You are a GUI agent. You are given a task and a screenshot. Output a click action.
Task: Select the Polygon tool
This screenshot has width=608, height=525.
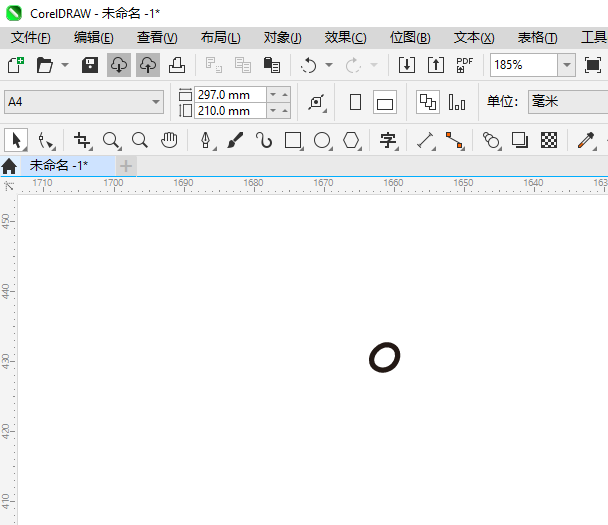(351, 140)
